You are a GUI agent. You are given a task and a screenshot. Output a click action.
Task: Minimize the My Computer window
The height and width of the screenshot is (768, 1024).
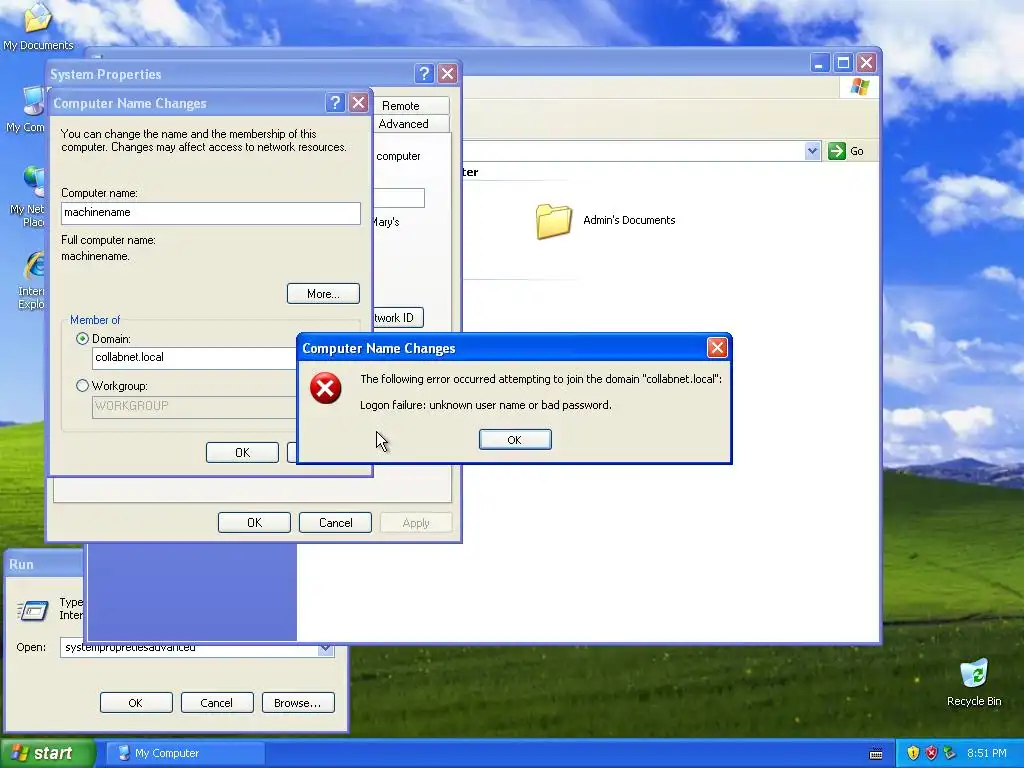pos(820,63)
